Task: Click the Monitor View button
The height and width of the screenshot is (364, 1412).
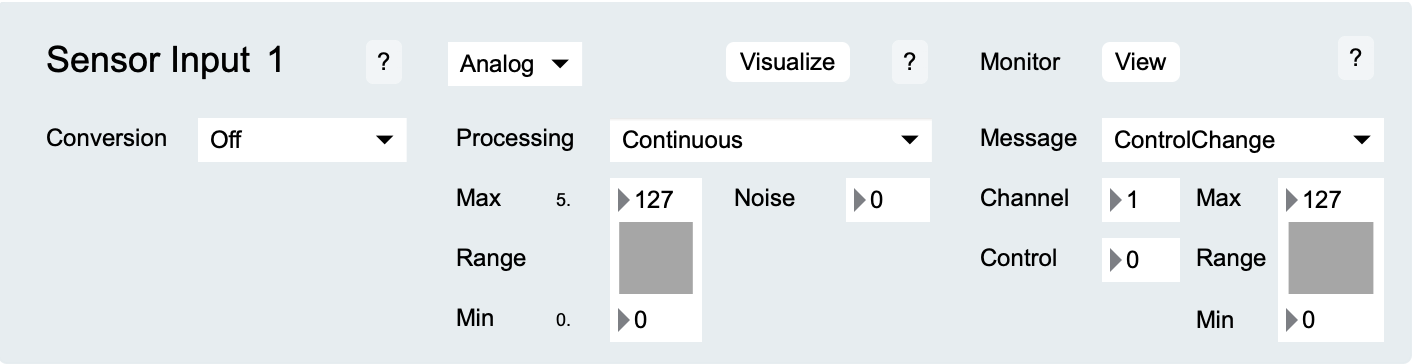Action: click(x=1140, y=62)
